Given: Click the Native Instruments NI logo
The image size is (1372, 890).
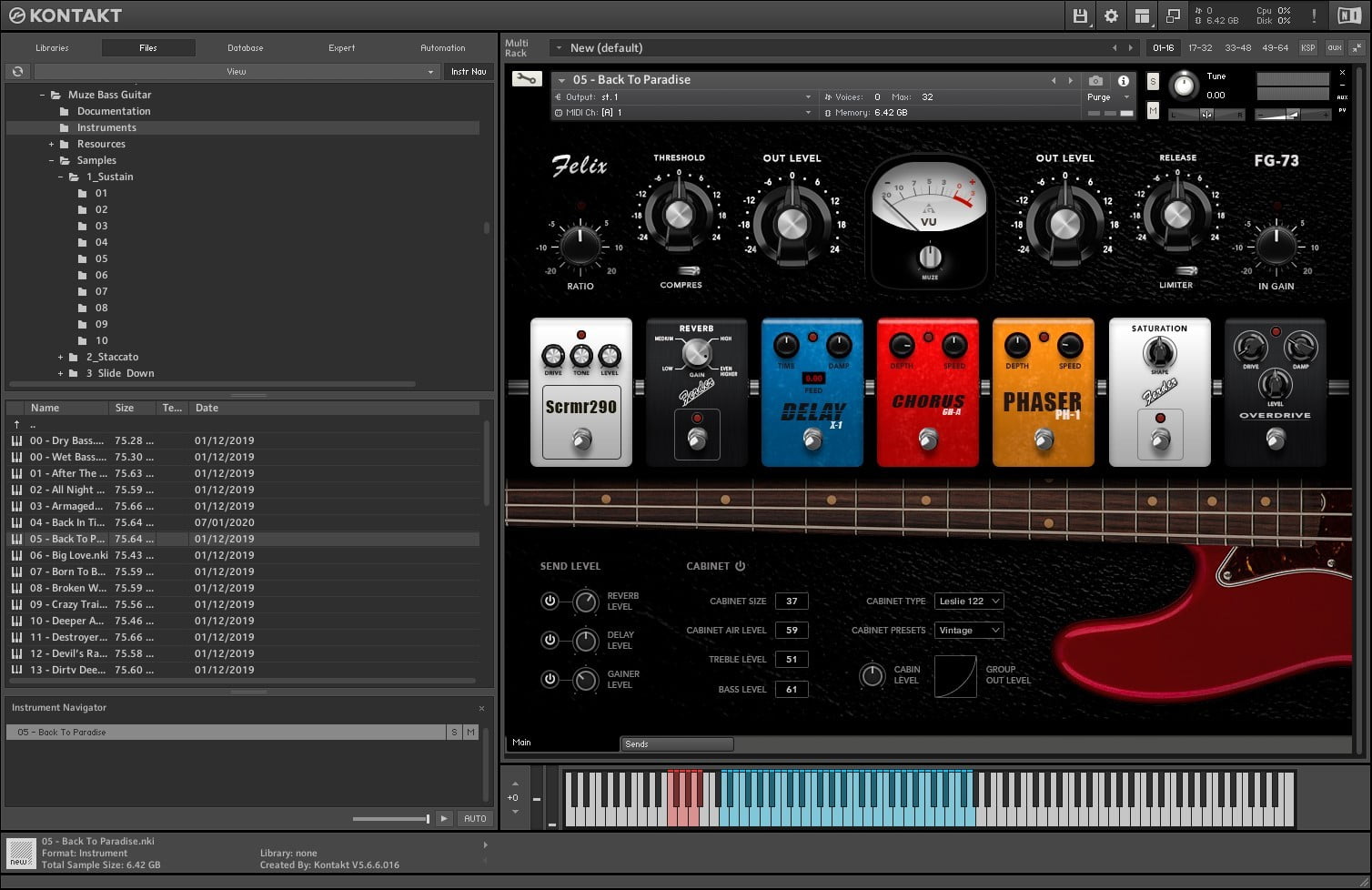Looking at the screenshot, I should pyautogui.click(x=1349, y=15).
